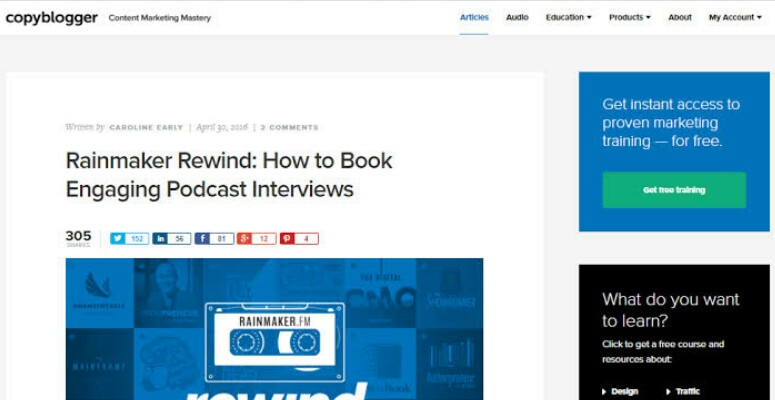The width and height of the screenshot is (775, 400).
Task: Open the 2 Comments link
Action: (289, 128)
